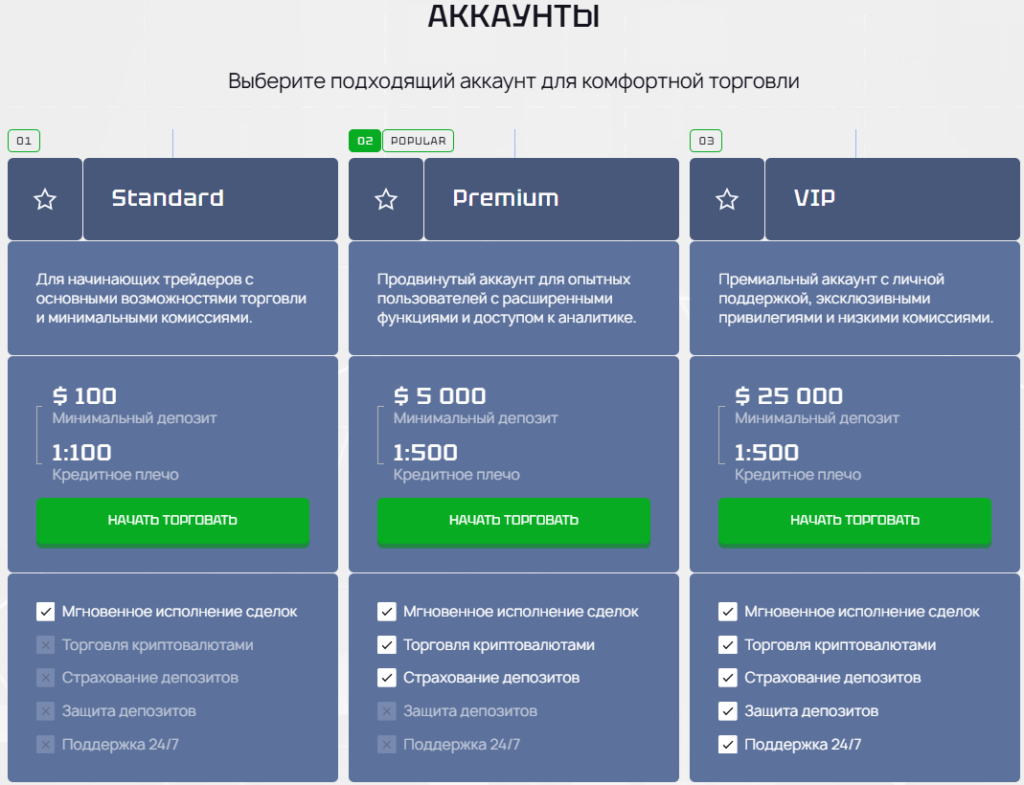Select the star icon on Standard card
This screenshot has width=1024, height=785.
[44, 198]
